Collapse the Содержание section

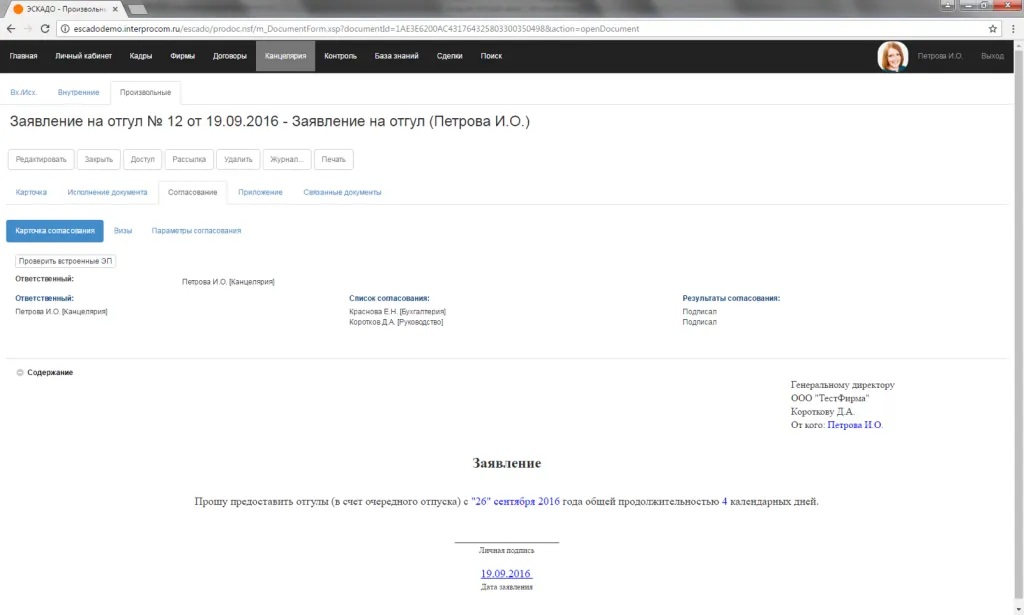tap(20, 373)
